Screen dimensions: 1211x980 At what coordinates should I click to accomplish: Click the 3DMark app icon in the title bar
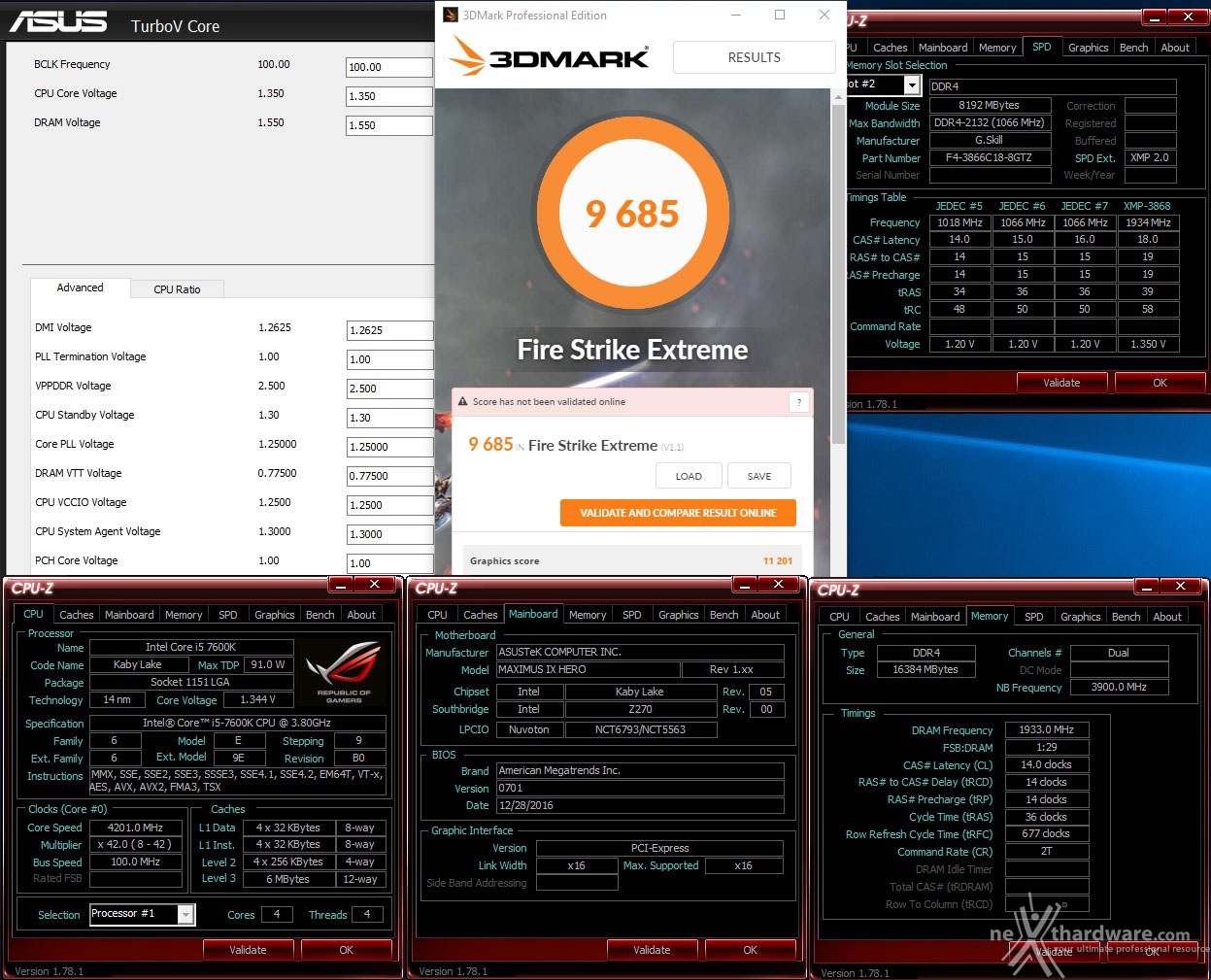(451, 15)
